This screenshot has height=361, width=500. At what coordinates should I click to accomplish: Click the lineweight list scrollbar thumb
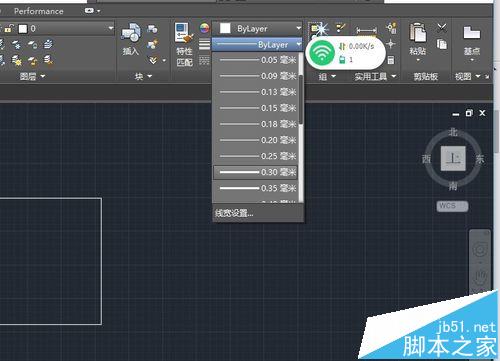(301, 99)
